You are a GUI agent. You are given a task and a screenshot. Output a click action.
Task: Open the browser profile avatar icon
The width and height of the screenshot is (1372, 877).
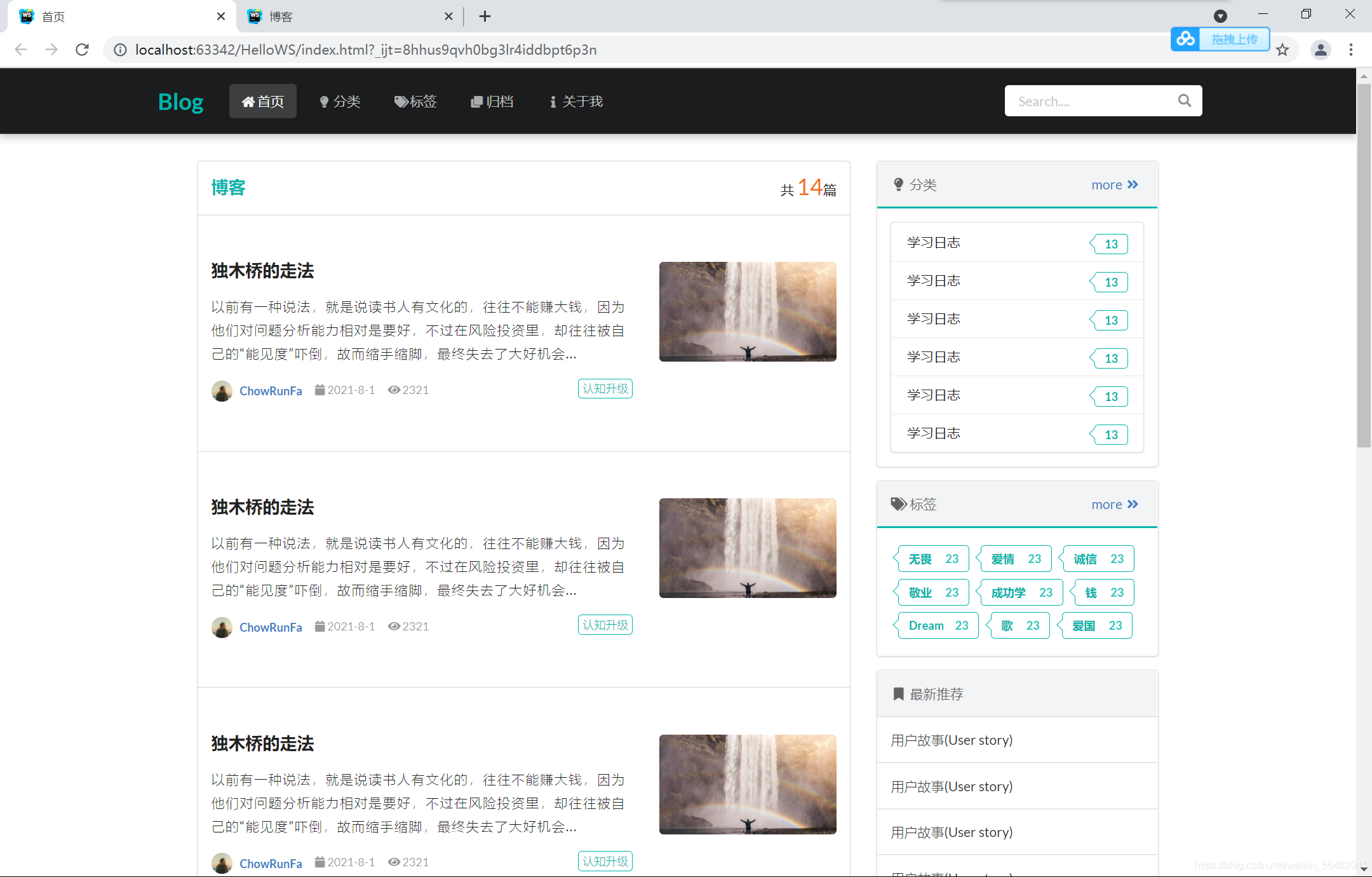(x=1321, y=50)
